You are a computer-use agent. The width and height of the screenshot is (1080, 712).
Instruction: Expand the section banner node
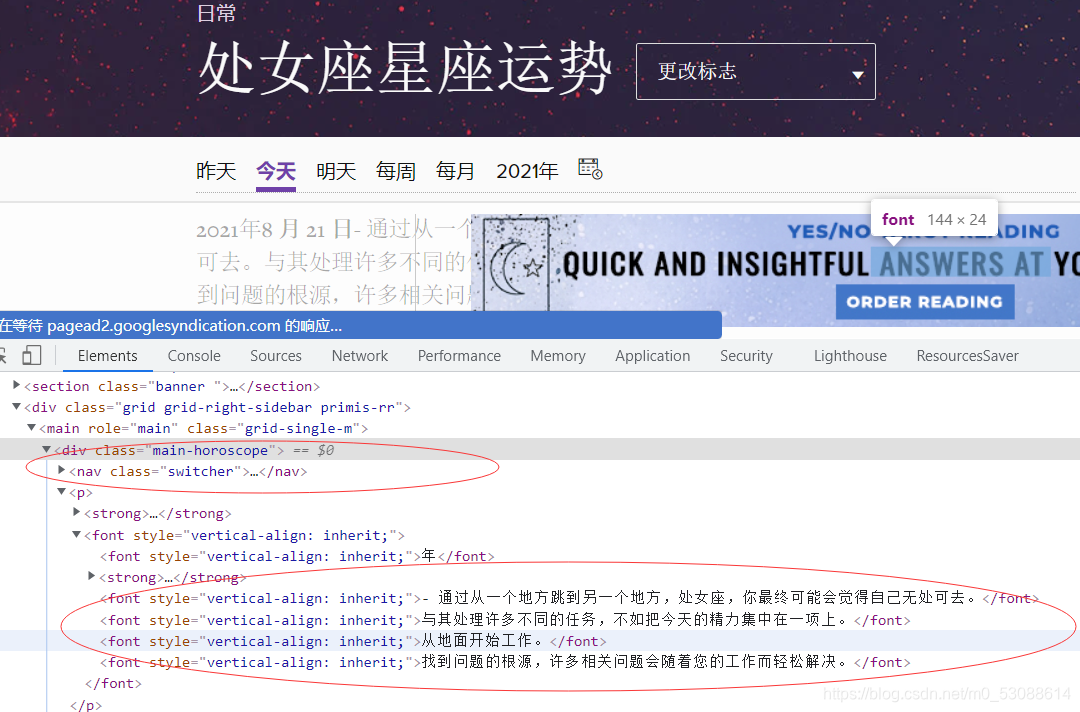pyautogui.click(x=16, y=385)
